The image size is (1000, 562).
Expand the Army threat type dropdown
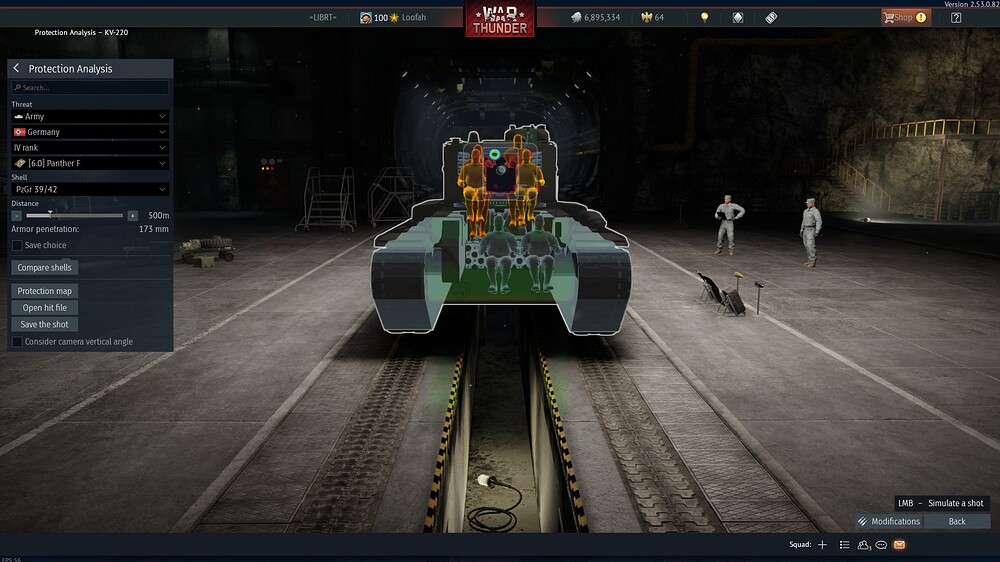tap(90, 116)
